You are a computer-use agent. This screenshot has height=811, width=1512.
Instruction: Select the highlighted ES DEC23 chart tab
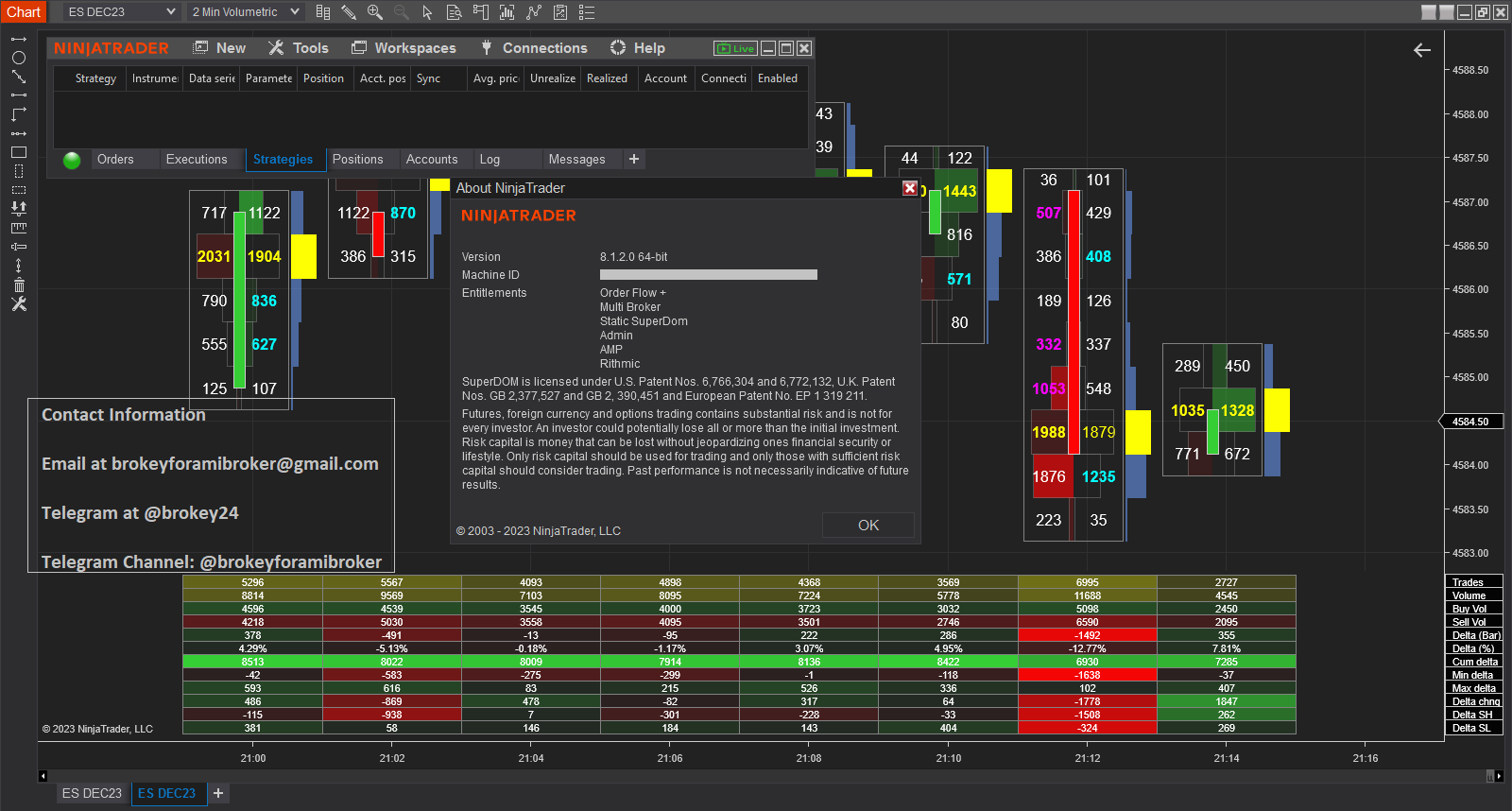(x=167, y=793)
